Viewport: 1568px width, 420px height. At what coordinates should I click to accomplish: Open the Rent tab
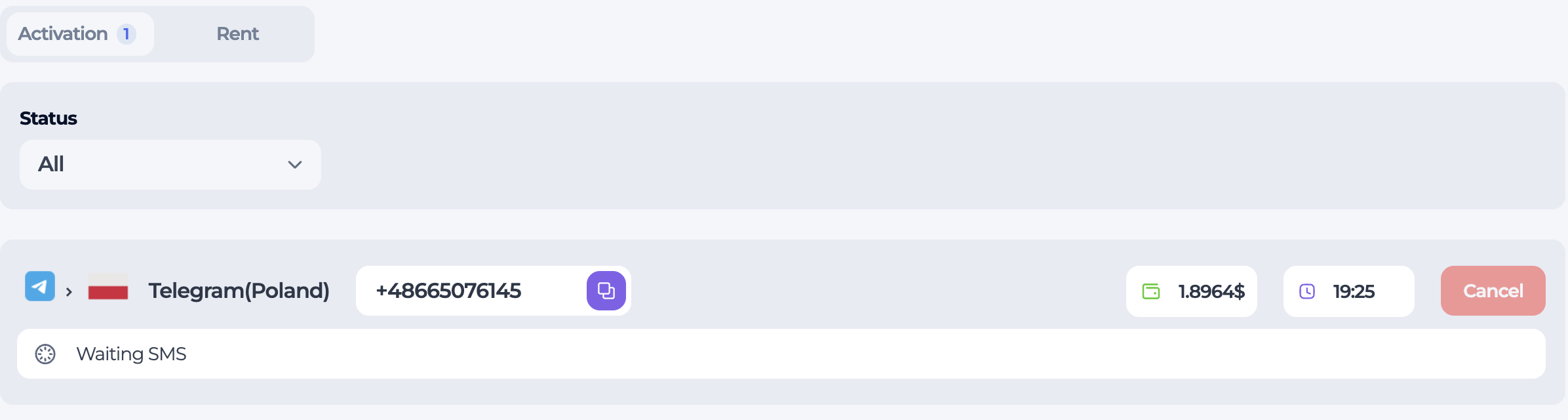(x=237, y=34)
